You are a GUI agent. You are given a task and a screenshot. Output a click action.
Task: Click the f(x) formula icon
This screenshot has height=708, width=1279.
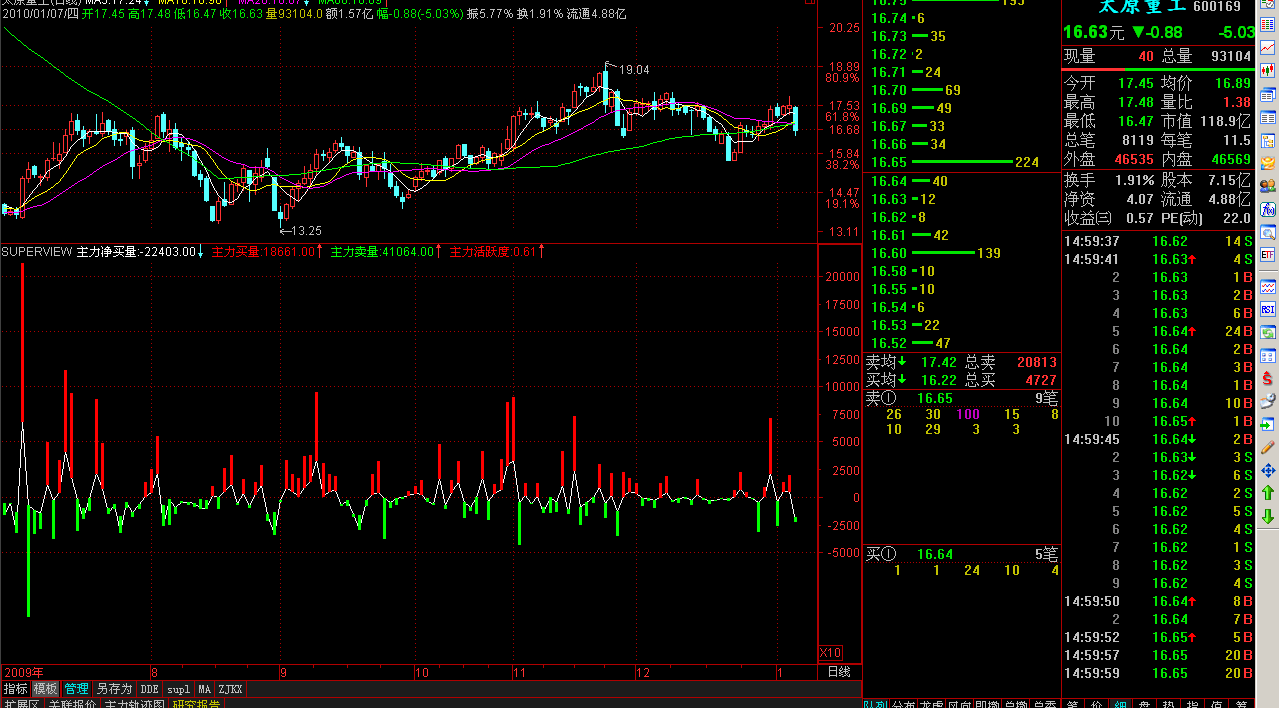1268,209
